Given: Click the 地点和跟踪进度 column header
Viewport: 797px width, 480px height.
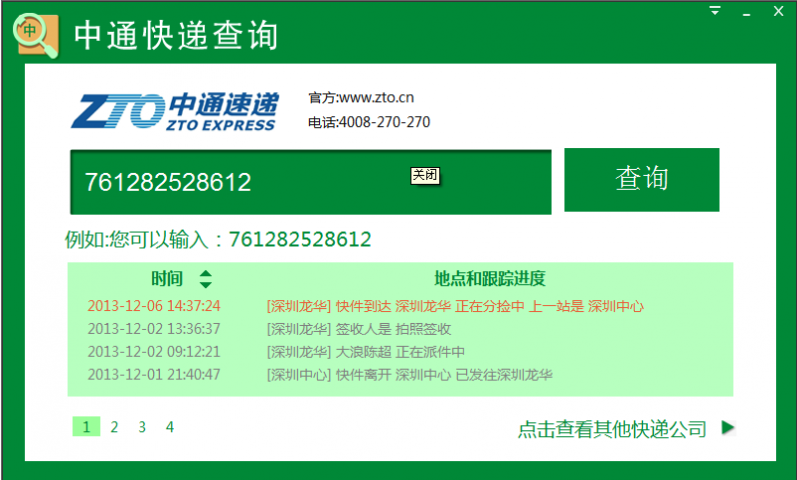Looking at the screenshot, I should click(489, 279).
